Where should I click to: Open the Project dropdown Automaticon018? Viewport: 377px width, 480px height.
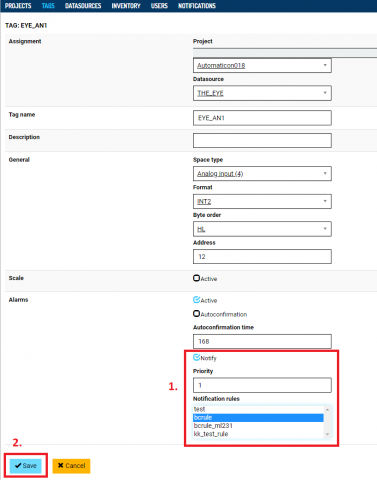coord(262,65)
